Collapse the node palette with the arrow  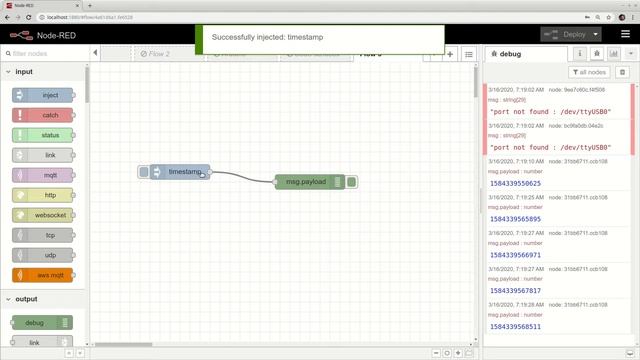pos(95,53)
